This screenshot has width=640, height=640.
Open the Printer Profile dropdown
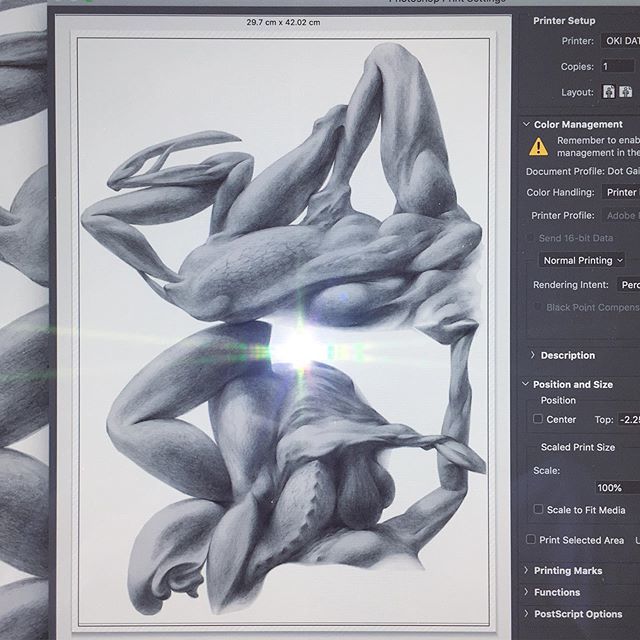point(621,216)
